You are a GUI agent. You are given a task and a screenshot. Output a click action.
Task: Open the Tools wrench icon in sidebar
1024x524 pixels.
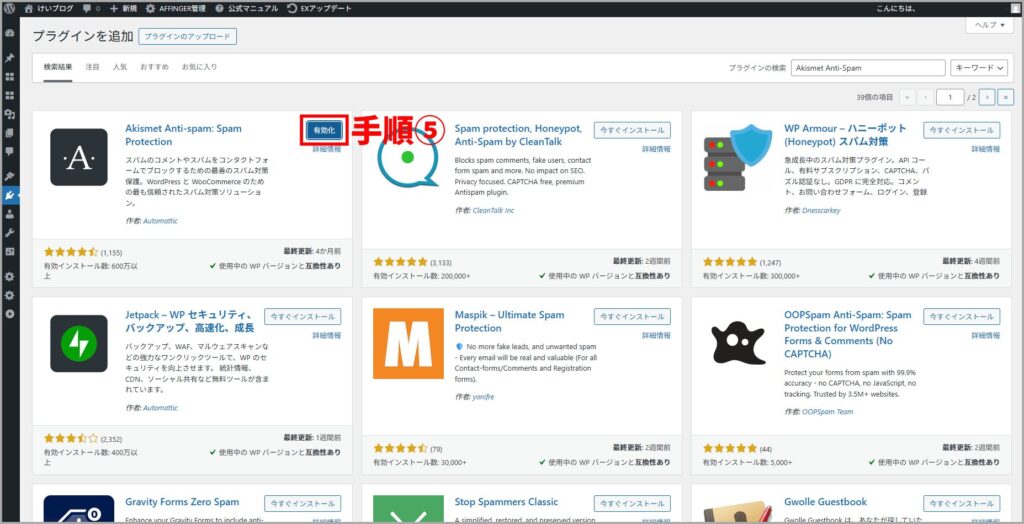[x=10, y=232]
